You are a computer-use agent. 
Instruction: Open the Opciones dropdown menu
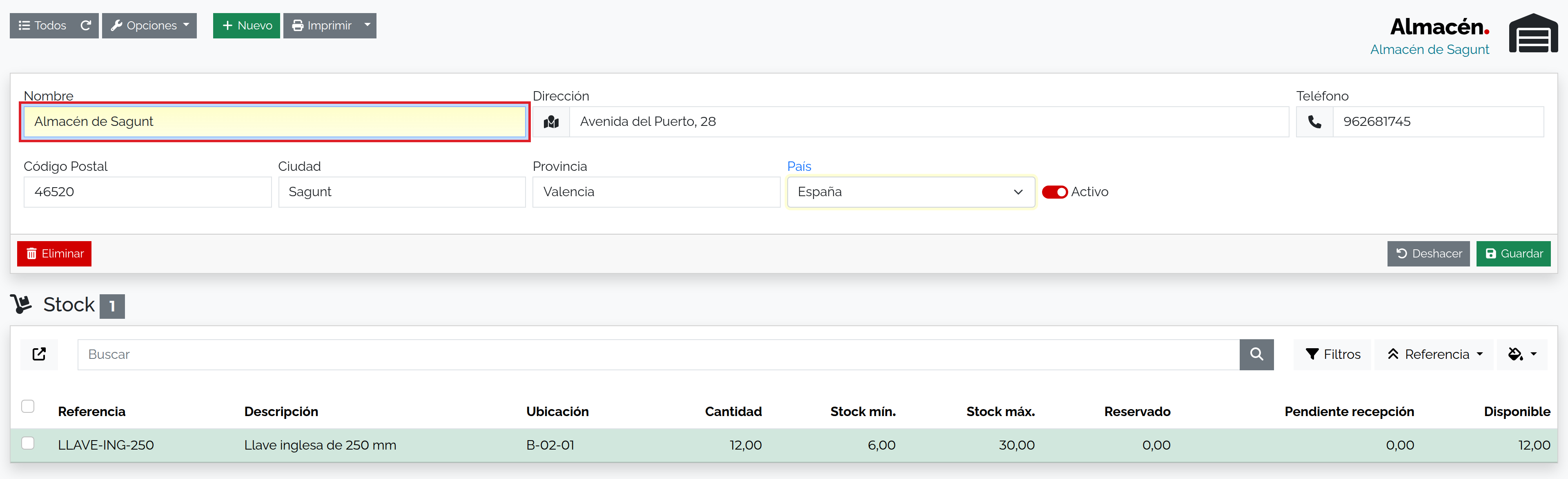click(149, 26)
